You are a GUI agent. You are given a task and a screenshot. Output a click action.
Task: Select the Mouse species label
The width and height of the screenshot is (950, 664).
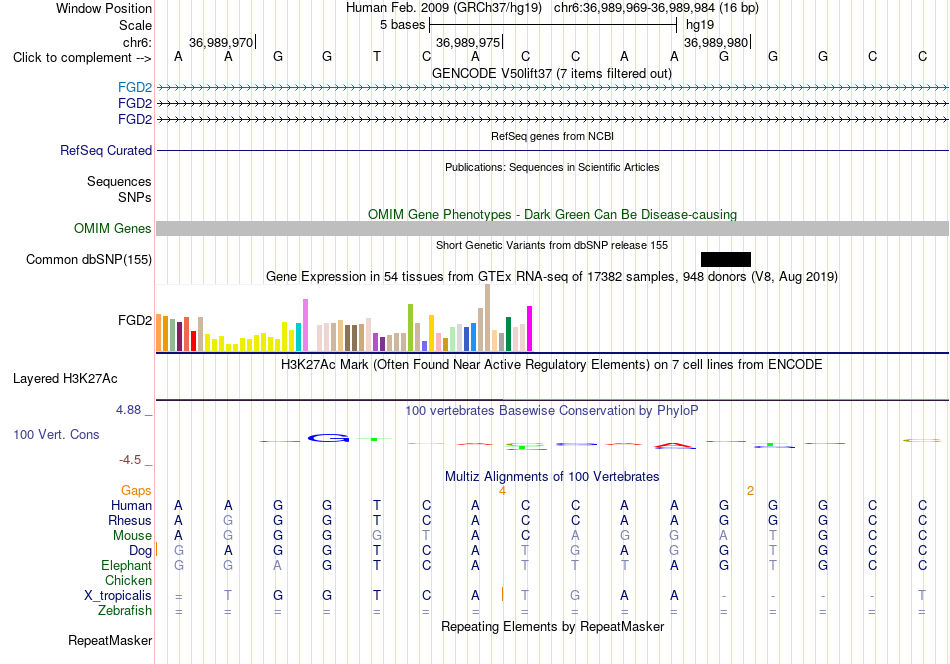point(132,536)
